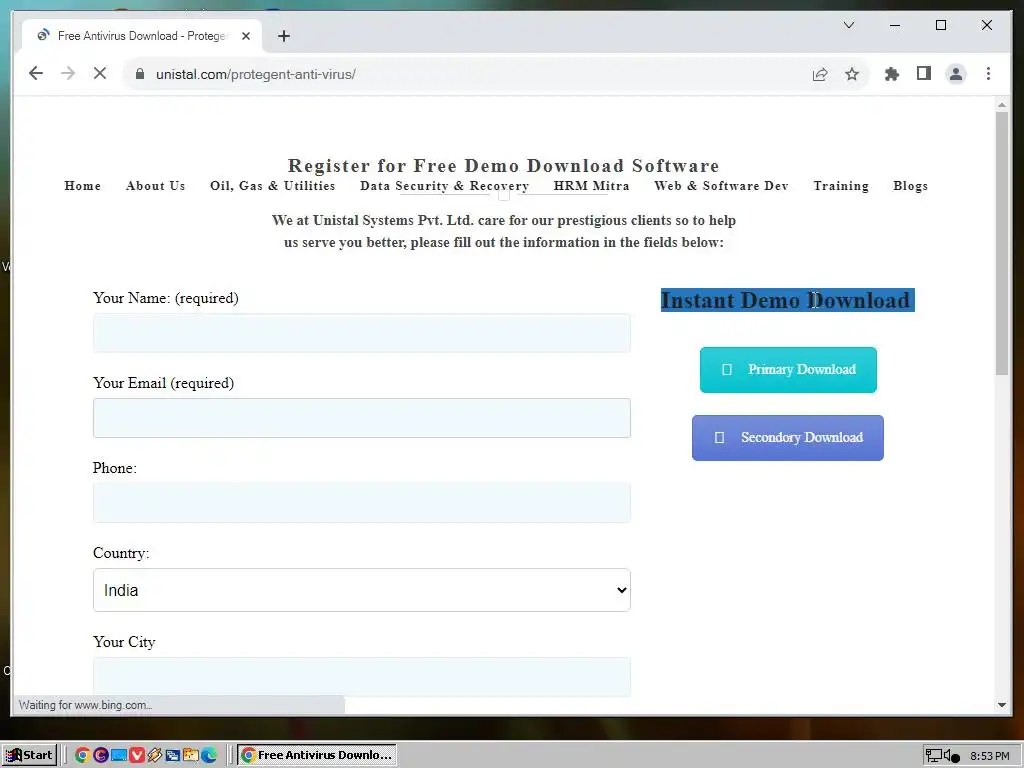Click the blue windows quick launch icon
Screen dimensions: 1024x768
click(x=172, y=755)
